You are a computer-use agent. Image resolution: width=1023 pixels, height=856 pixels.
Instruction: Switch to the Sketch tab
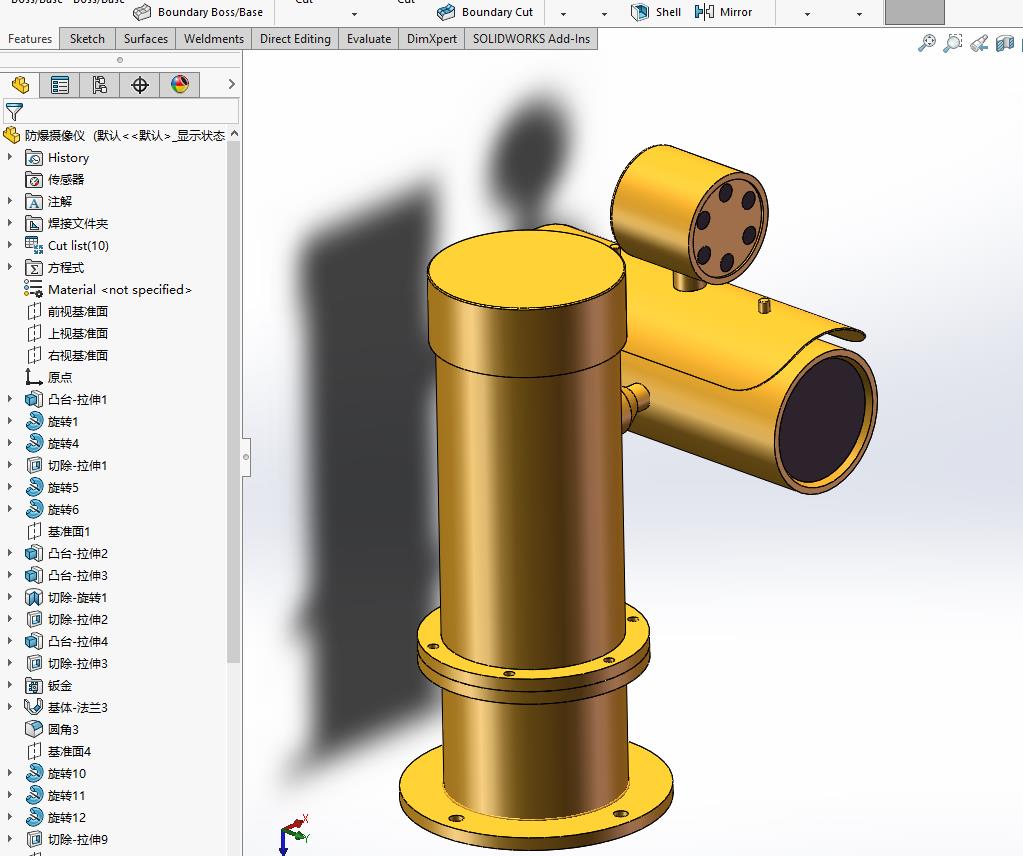tap(87, 39)
